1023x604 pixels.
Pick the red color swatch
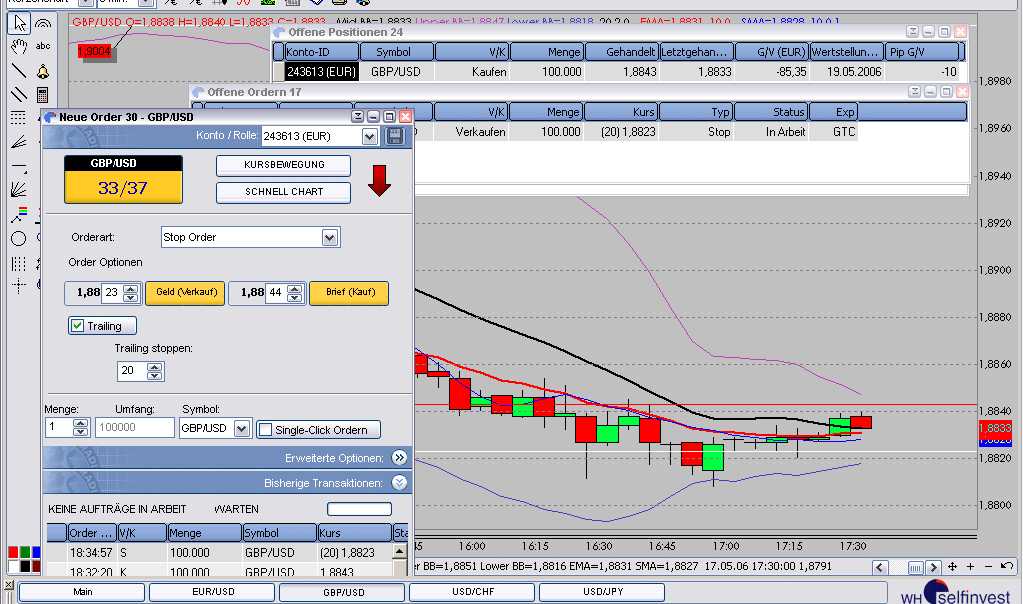13,552
